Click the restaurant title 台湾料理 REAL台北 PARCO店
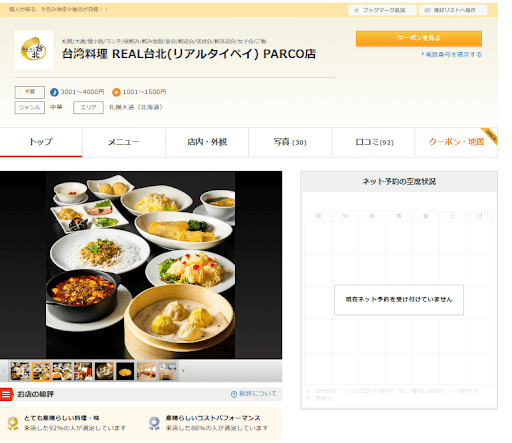Image resolution: width=512 pixels, height=443 pixels. coord(189,54)
